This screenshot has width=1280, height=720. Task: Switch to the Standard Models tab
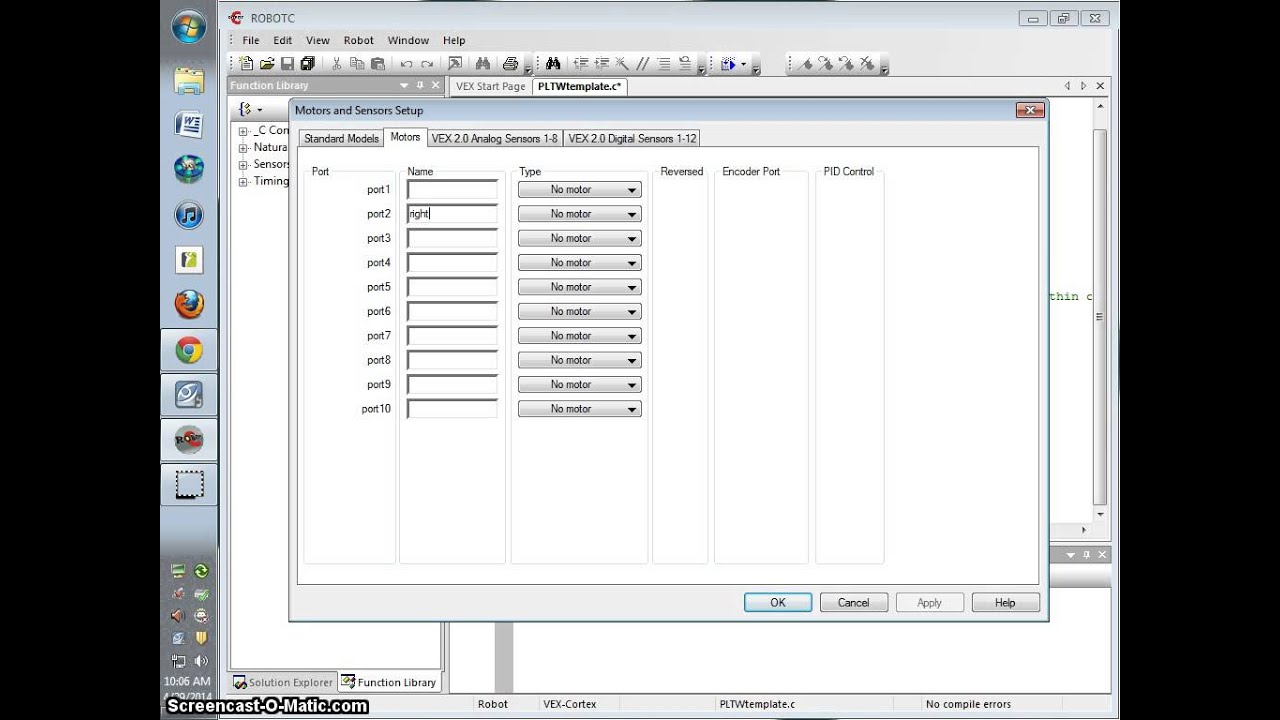pos(341,139)
